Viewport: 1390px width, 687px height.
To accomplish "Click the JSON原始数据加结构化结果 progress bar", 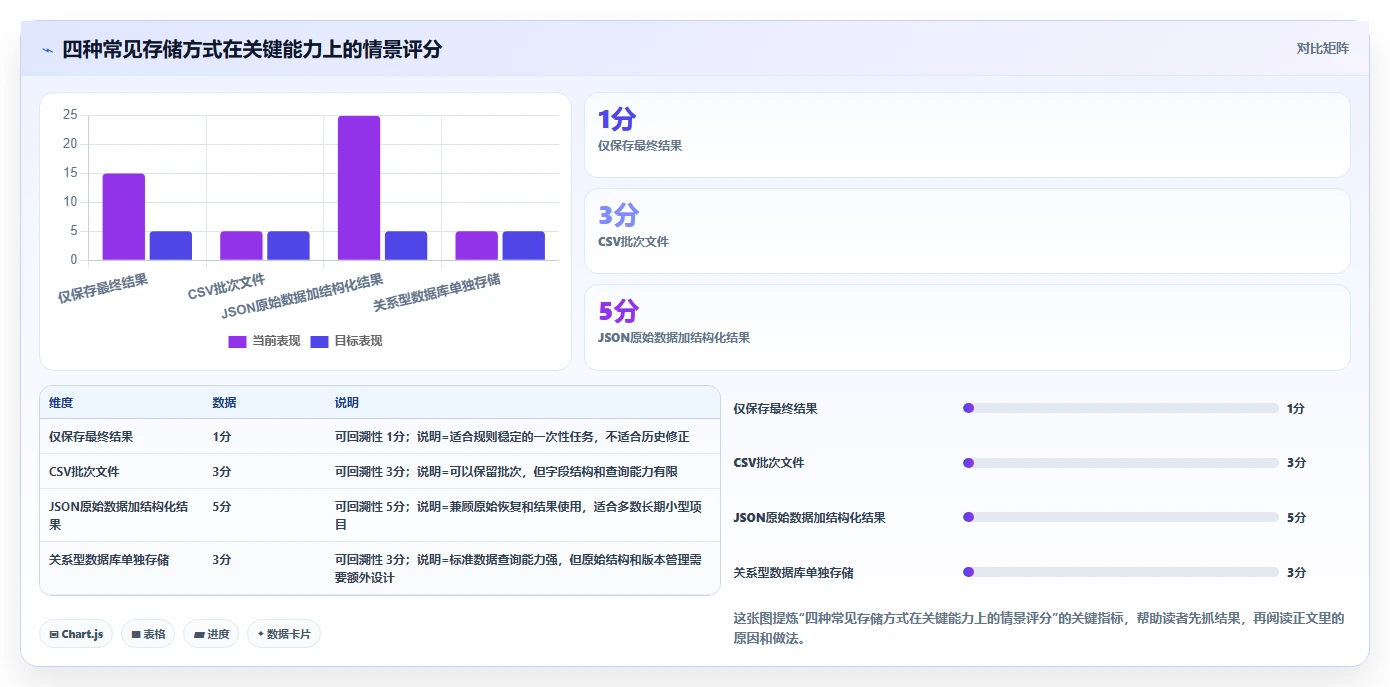I will point(1121,518).
